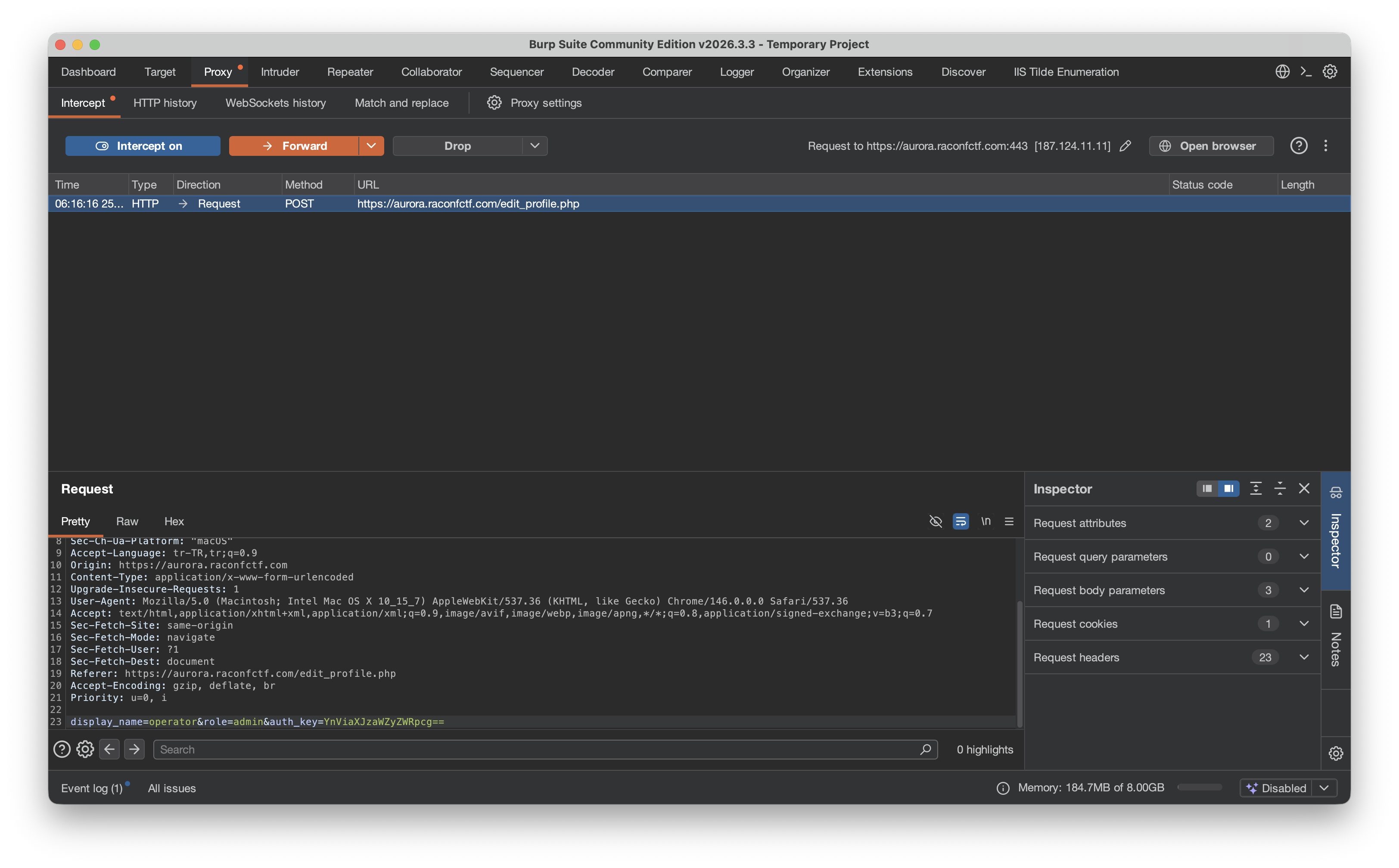Open the Decoder tab
The width and height of the screenshot is (1399, 868).
coord(593,72)
